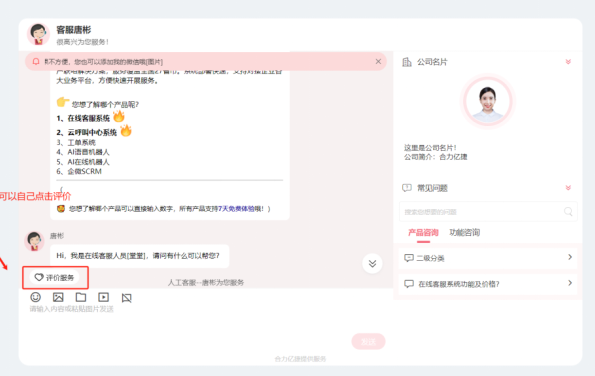Click the pink 发送 send button
The height and width of the screenshot is (376, 595).
point(368,341)
